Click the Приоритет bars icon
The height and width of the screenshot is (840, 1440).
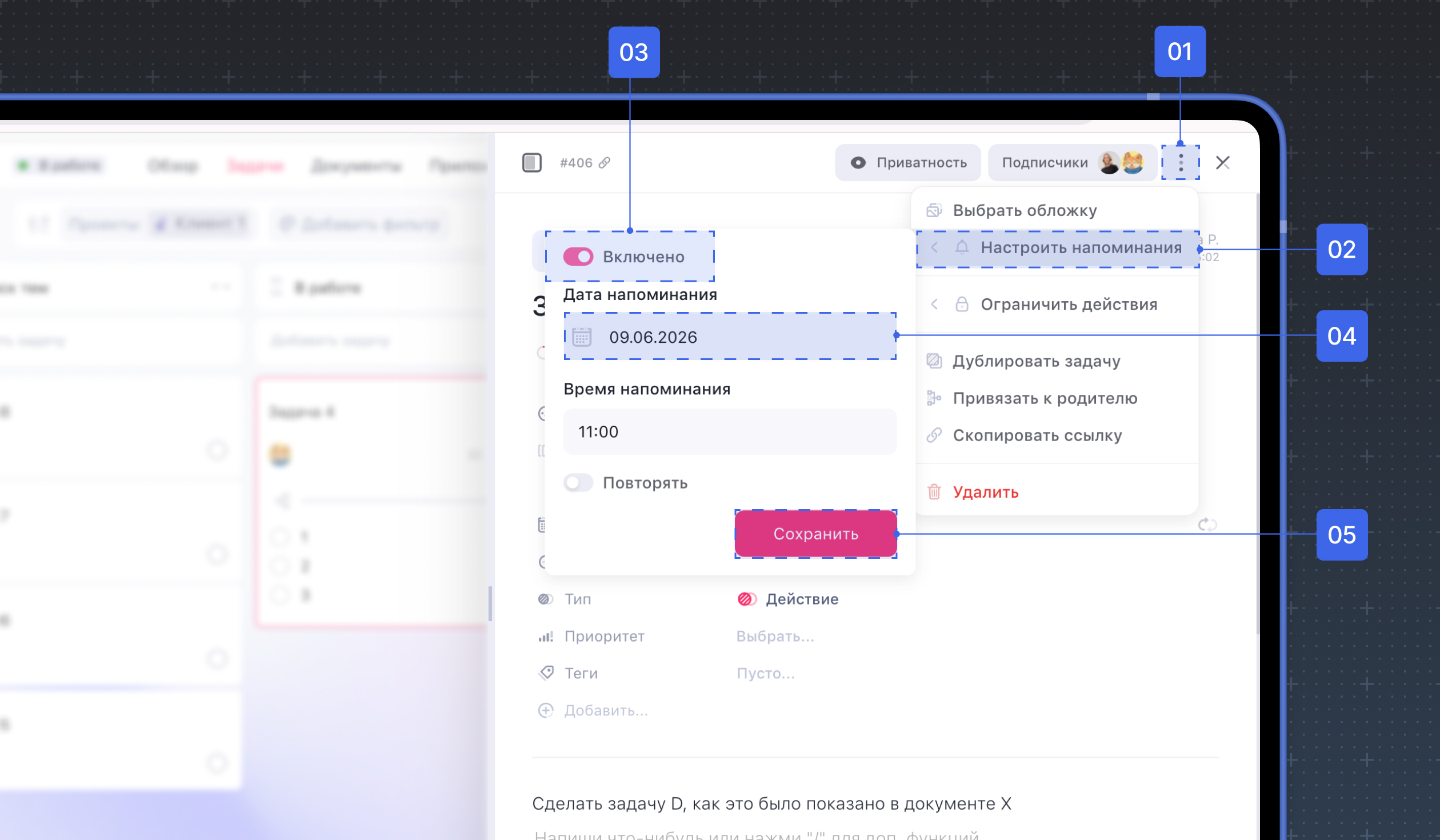pos(546,637)
